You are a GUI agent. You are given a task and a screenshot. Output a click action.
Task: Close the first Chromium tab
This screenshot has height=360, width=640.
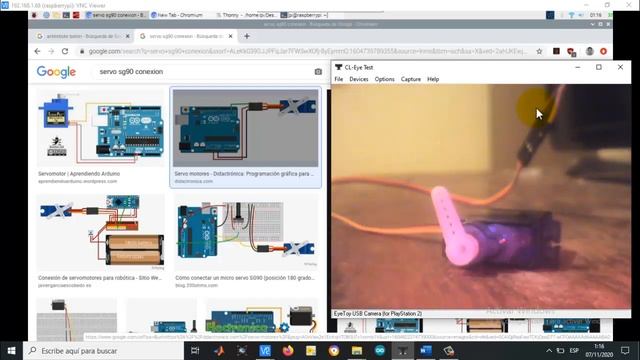[127, 36]
